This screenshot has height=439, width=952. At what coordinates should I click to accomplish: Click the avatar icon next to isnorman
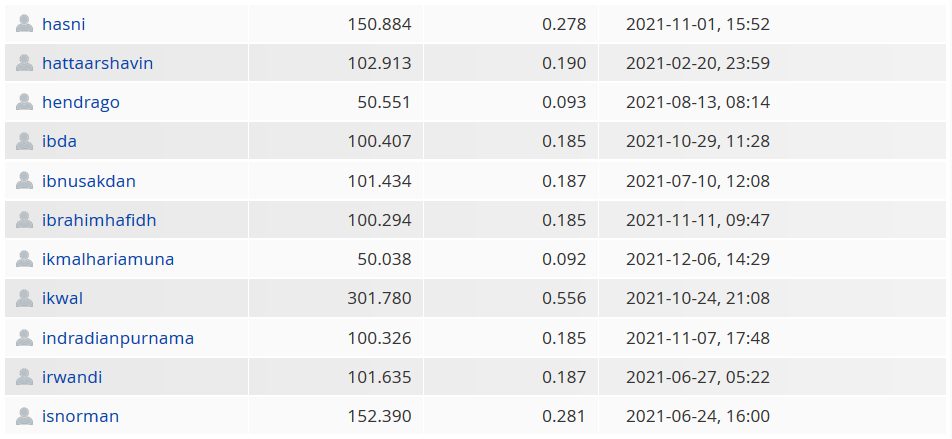coord(24,416)
